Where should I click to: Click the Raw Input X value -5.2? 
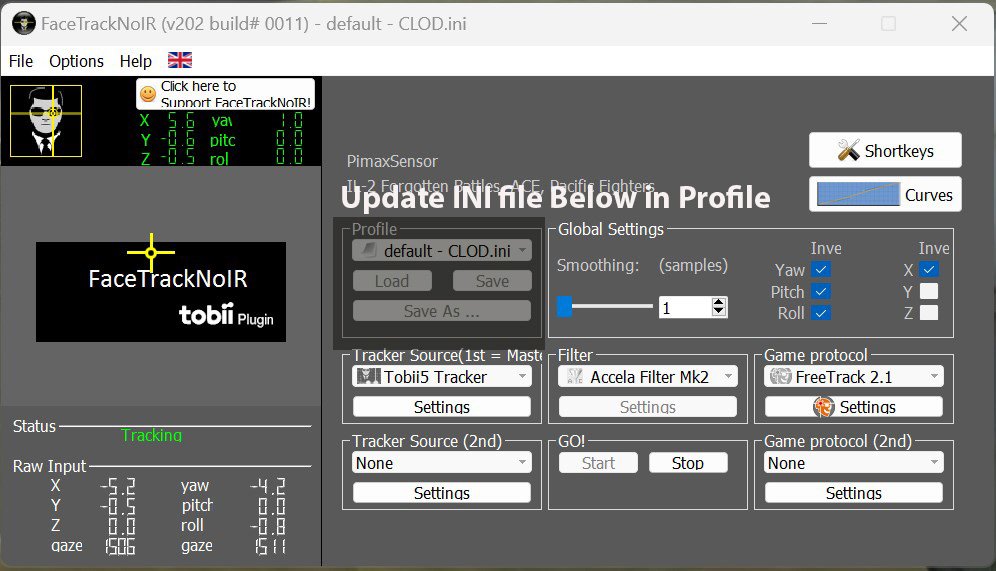coord(118,486)
